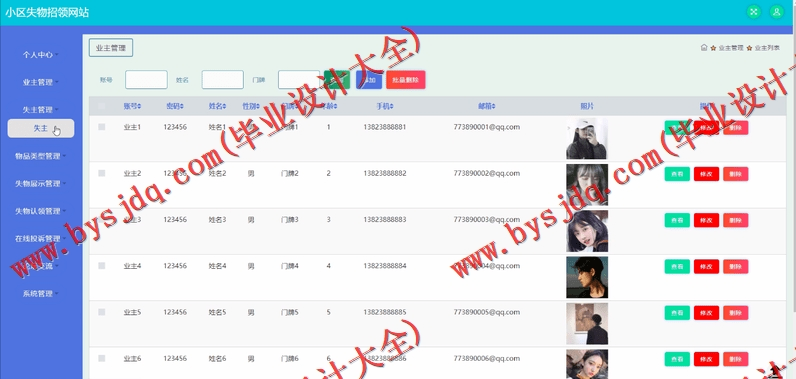Click 修改 for row 业主3
The height and width of the screenshot is (379, 796).
[707, 220]
